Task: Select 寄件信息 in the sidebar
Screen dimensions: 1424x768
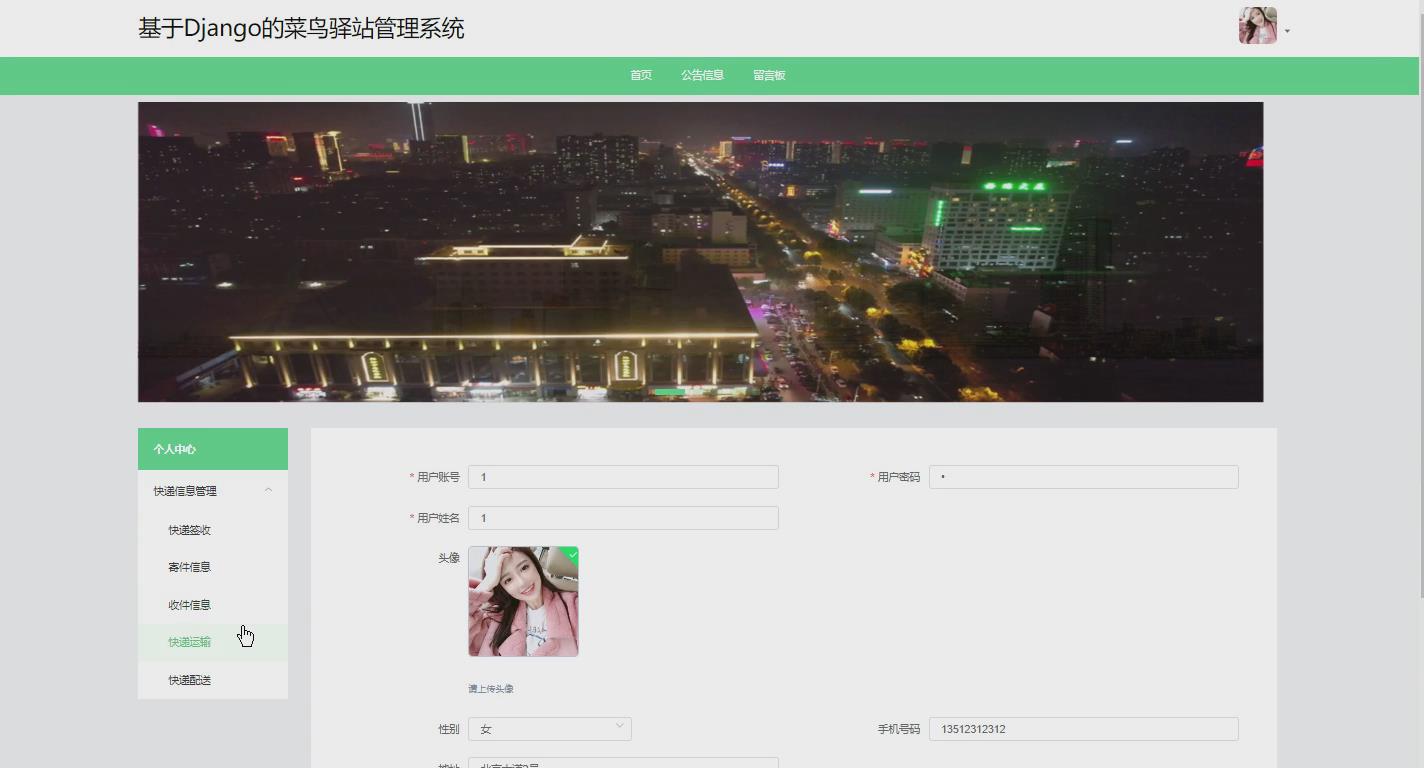Action: 188,566
